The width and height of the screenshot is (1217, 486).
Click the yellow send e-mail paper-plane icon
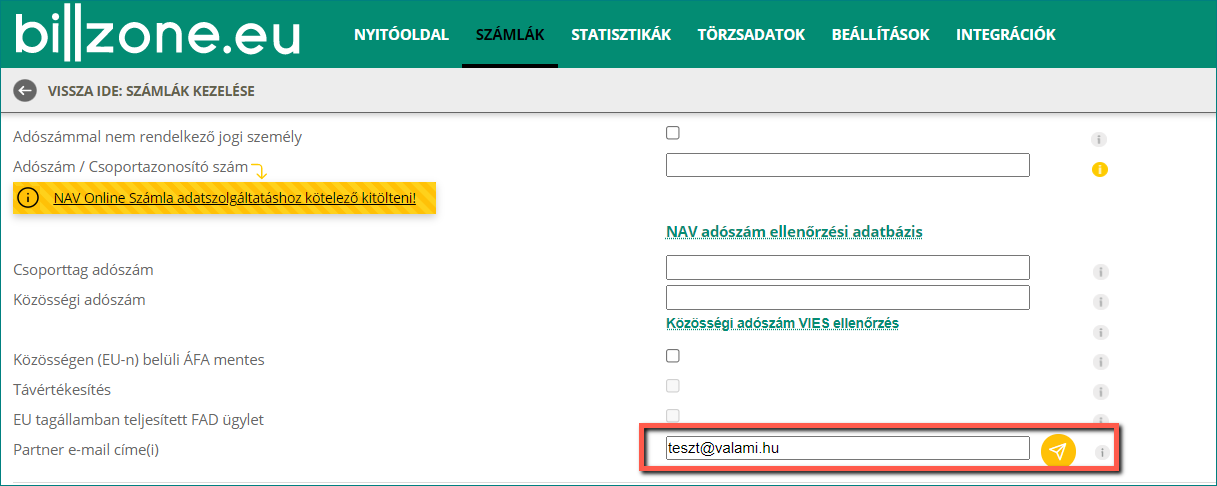(x=1058, y=451)
